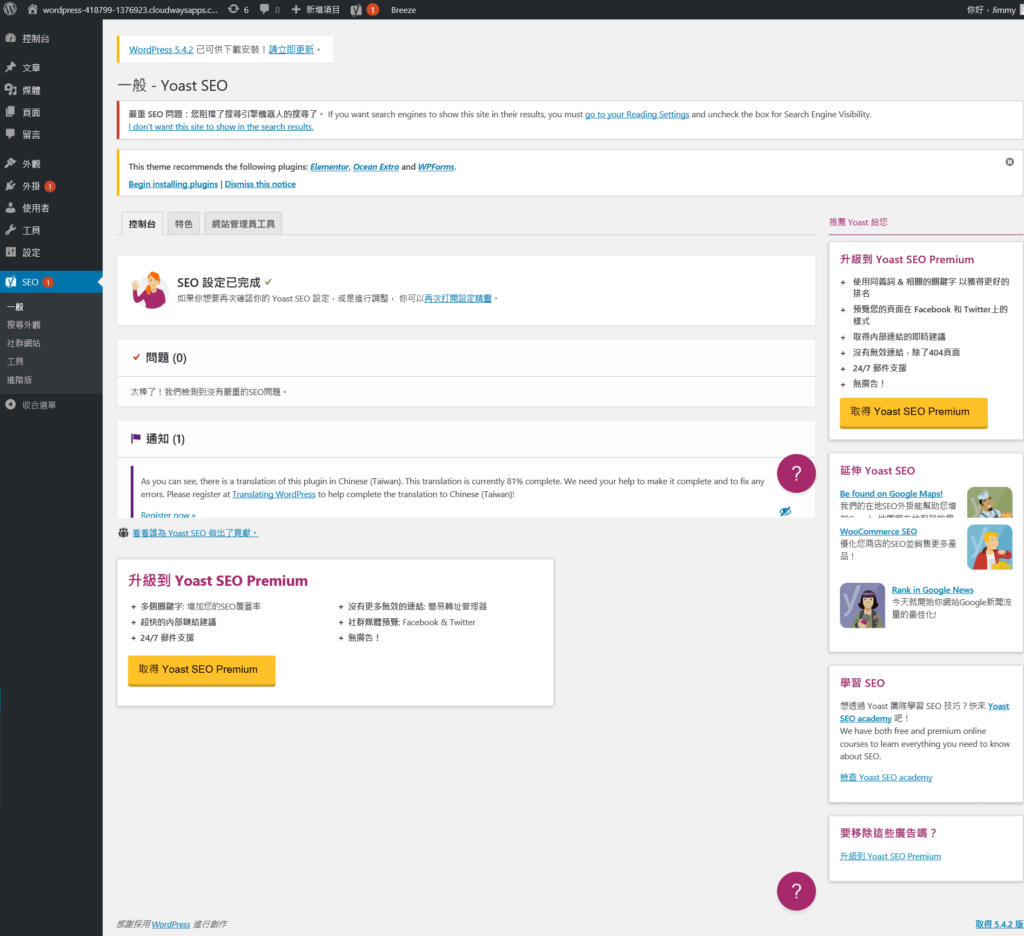Screen dimensions: 1024x936
Task: Open the updates icon showing 6
Action: pyautogui.click(x=238, y=9)
